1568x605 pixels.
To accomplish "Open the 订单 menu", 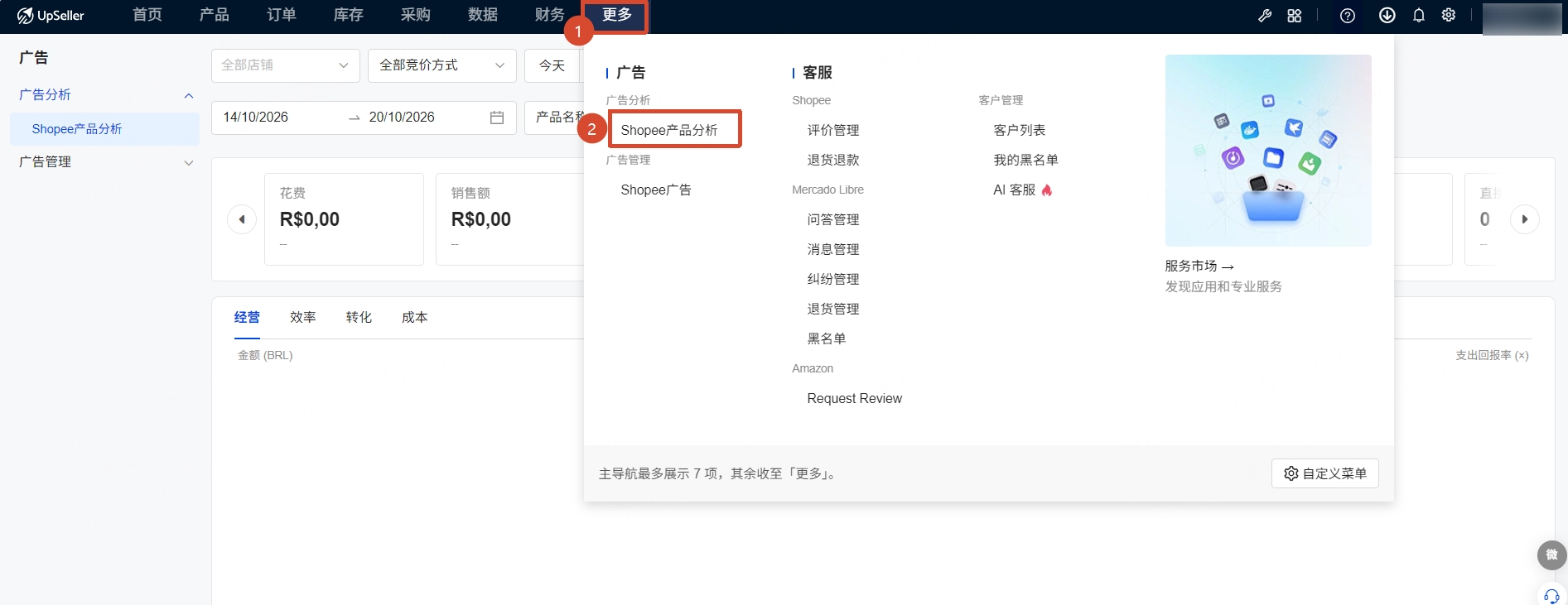I will point(282,15).
